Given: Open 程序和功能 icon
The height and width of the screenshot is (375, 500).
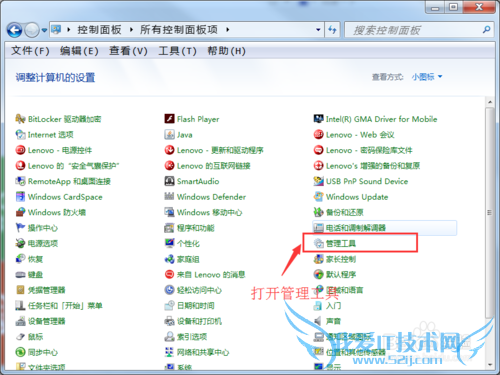Looking at the screenshot, I should pyautogui.click(x=169, y=228).
